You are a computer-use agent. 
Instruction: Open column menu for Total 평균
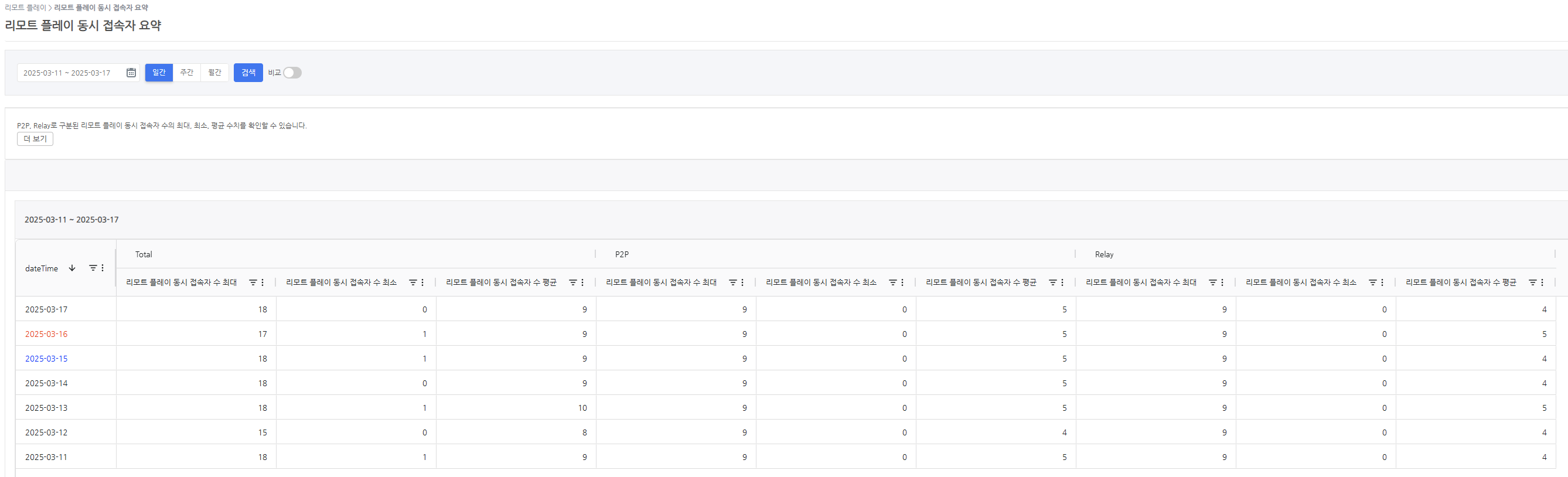click(x=582, y=282)
